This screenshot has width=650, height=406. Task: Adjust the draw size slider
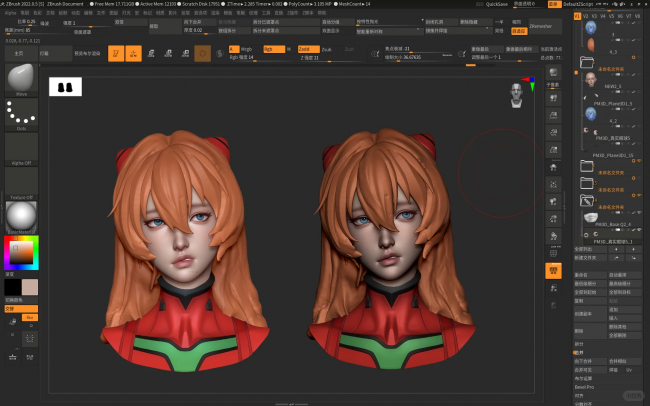(x=419, y=57)
